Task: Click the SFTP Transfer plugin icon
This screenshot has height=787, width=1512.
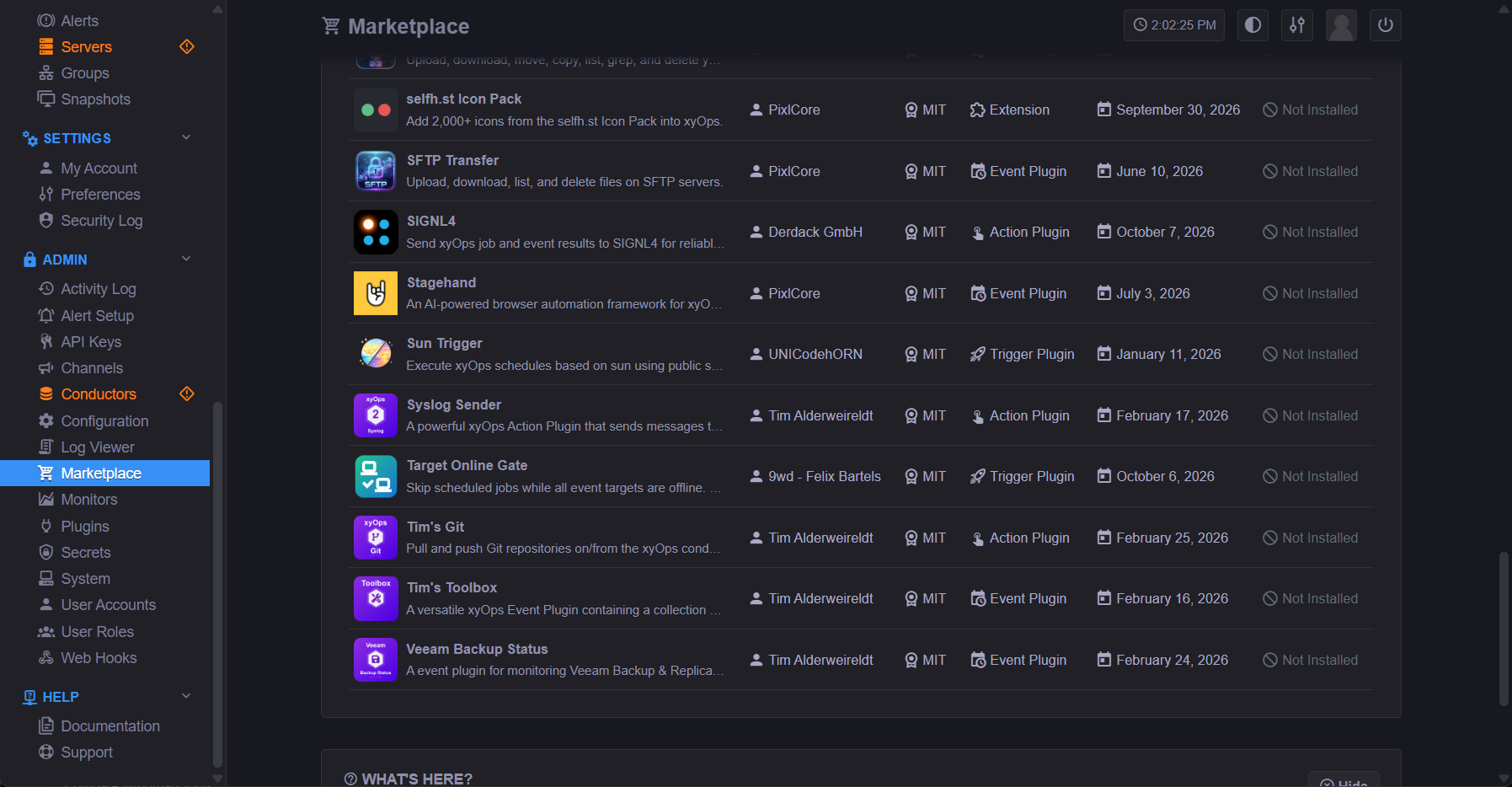Action: click(376, 171)
